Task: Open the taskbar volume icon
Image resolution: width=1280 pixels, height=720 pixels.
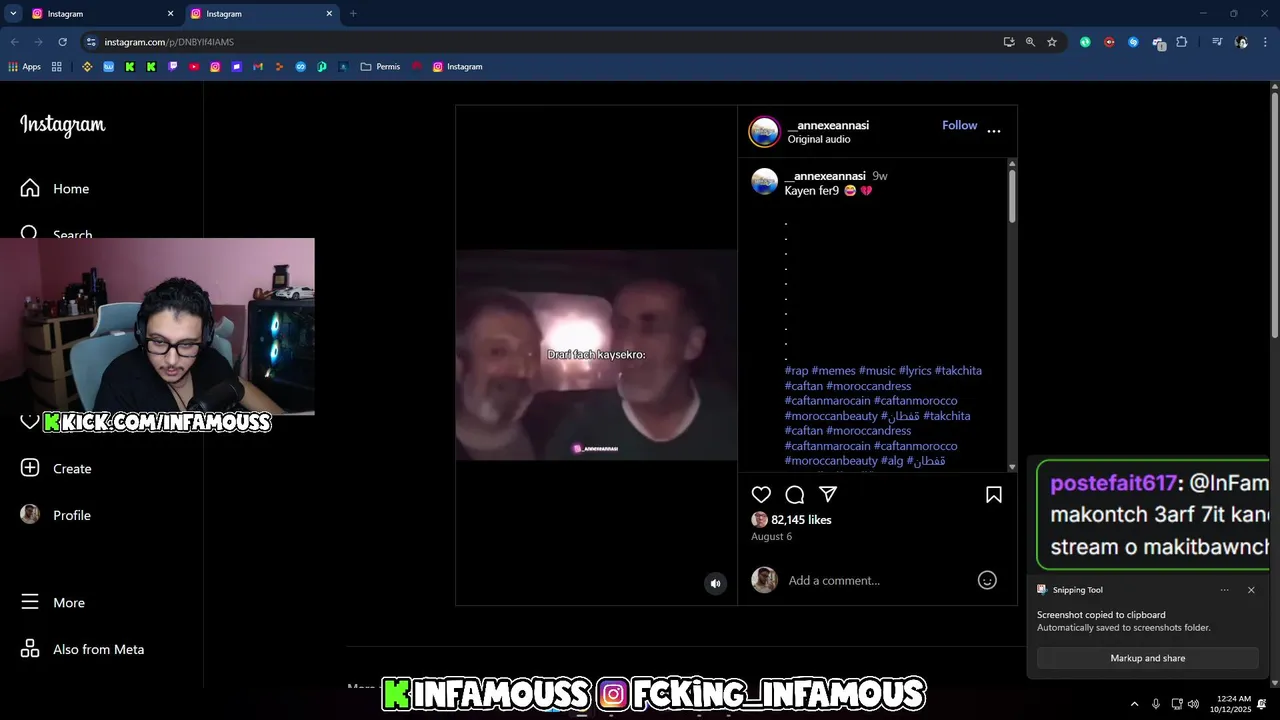Action: tap(1193, 704)
